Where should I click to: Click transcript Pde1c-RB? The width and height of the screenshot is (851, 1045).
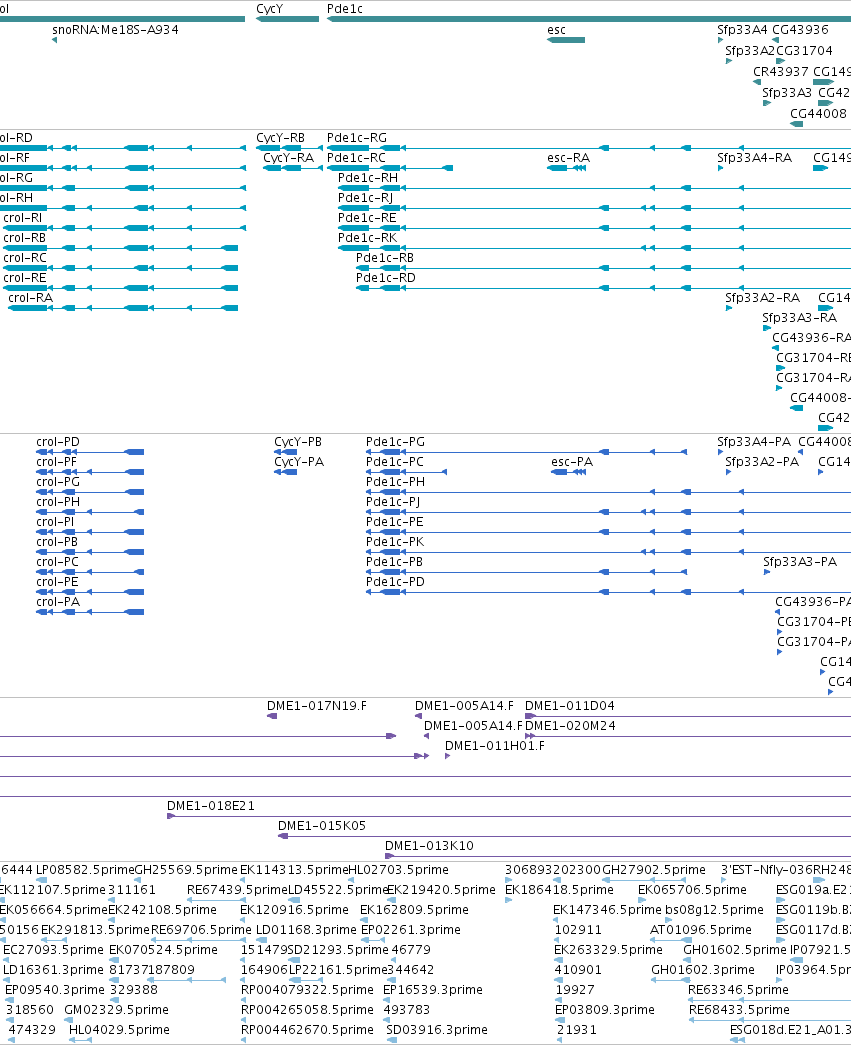[385, 258]
